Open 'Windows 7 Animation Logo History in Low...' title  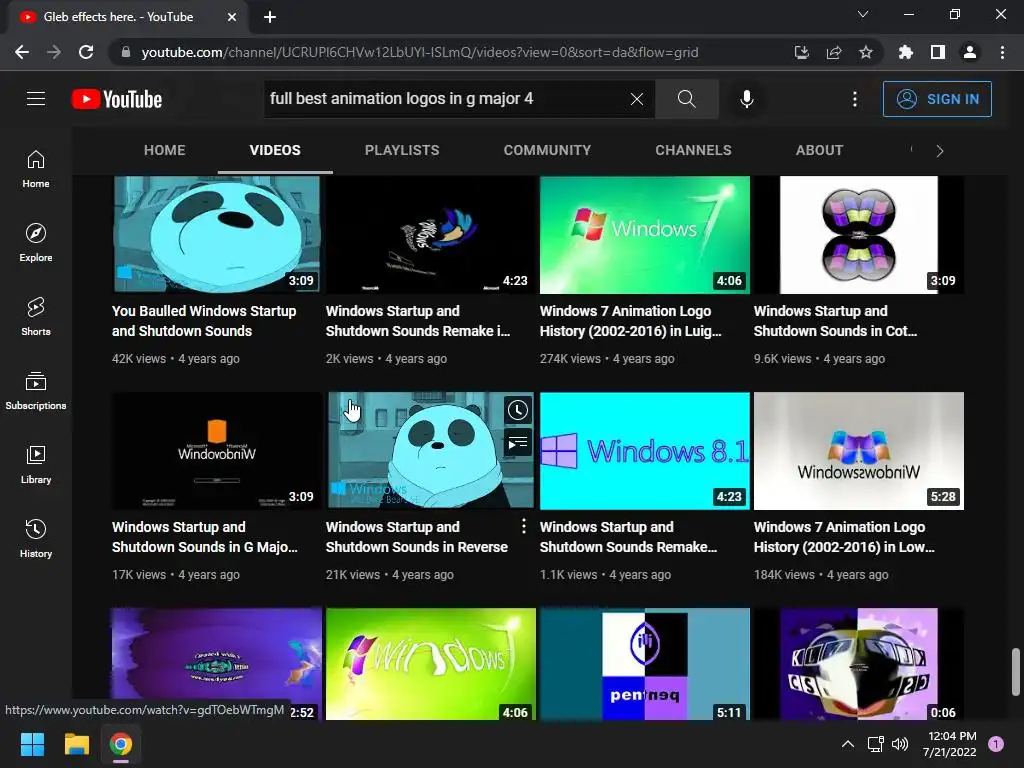[844, 537]
